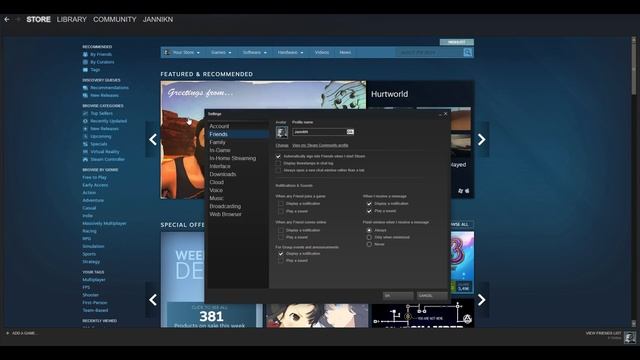Click the Steam Controller category icon
This screenshot has width=640, height=360.
coord(85,160)
